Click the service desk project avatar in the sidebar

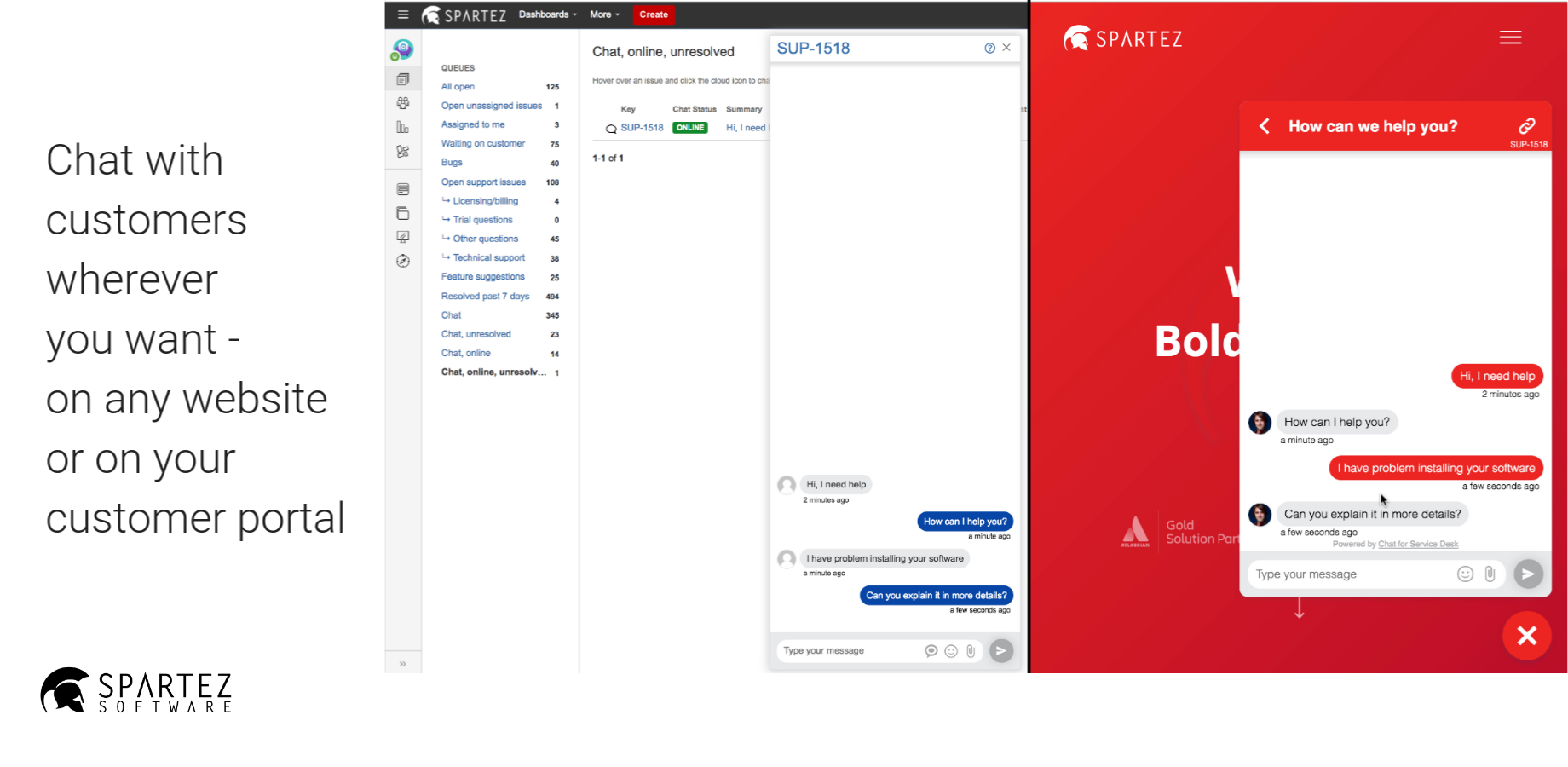(x=403, y=49)
